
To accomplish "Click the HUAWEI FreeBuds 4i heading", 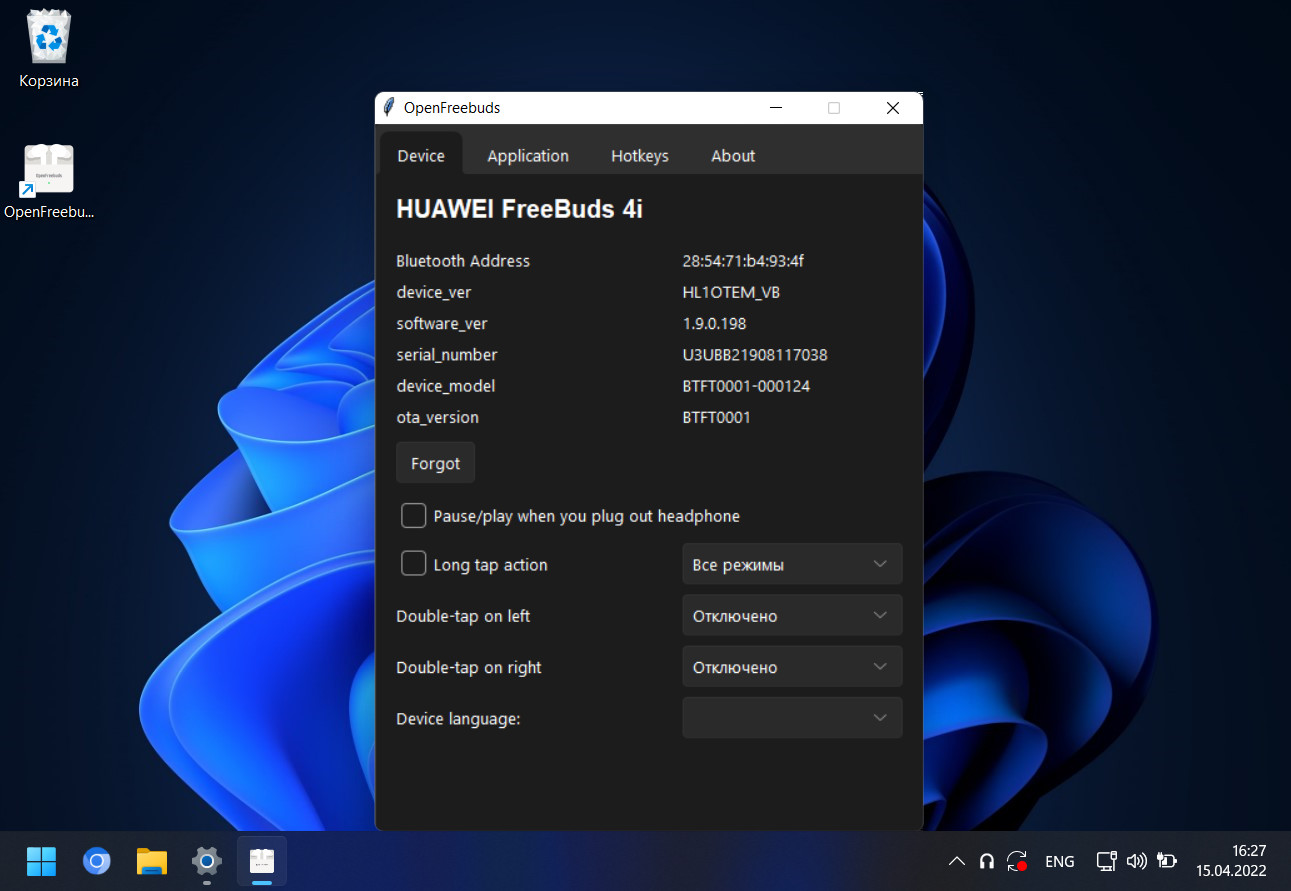I will (x=519, y=209).
